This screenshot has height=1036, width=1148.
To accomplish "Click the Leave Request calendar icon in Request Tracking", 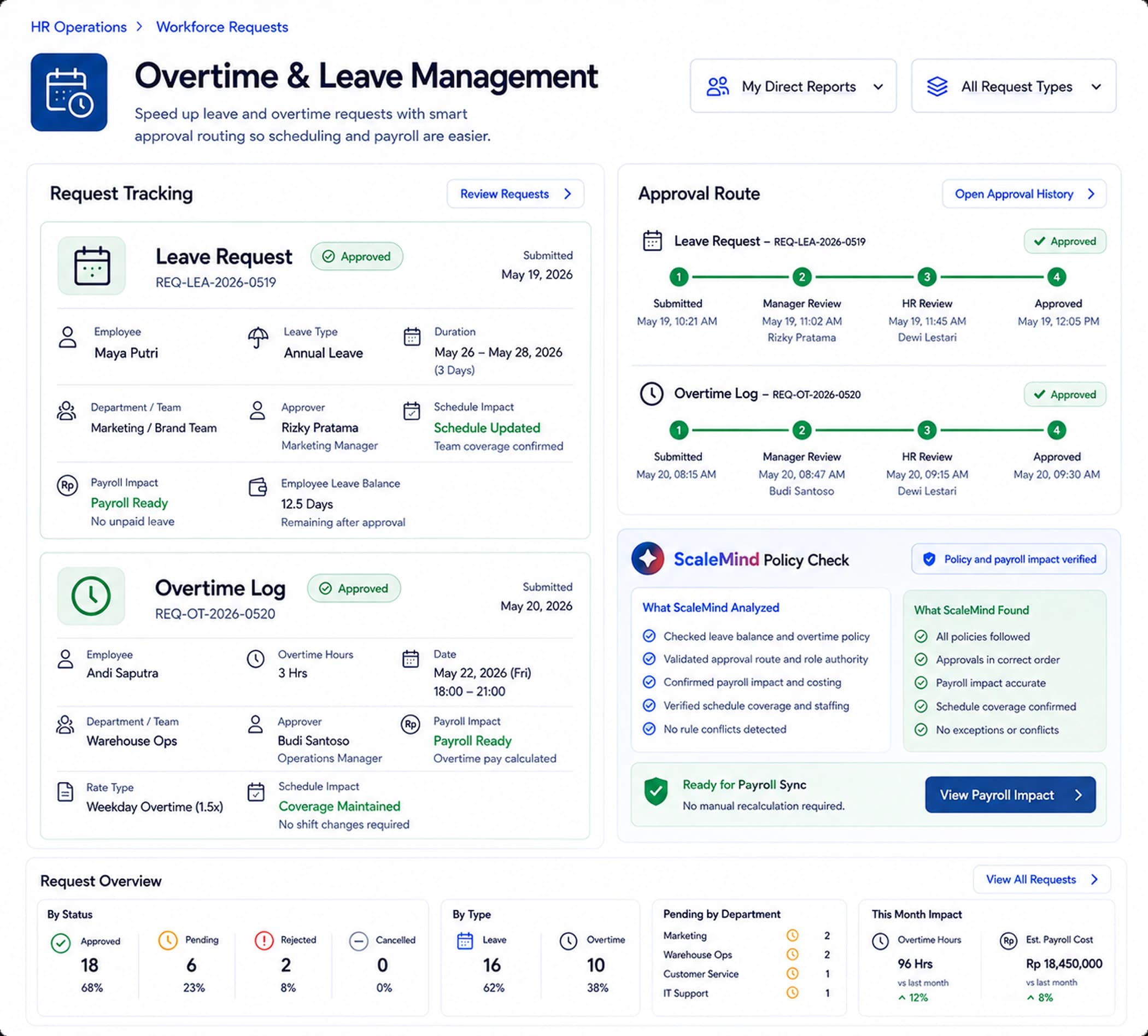I will click(x=92, y=266).
